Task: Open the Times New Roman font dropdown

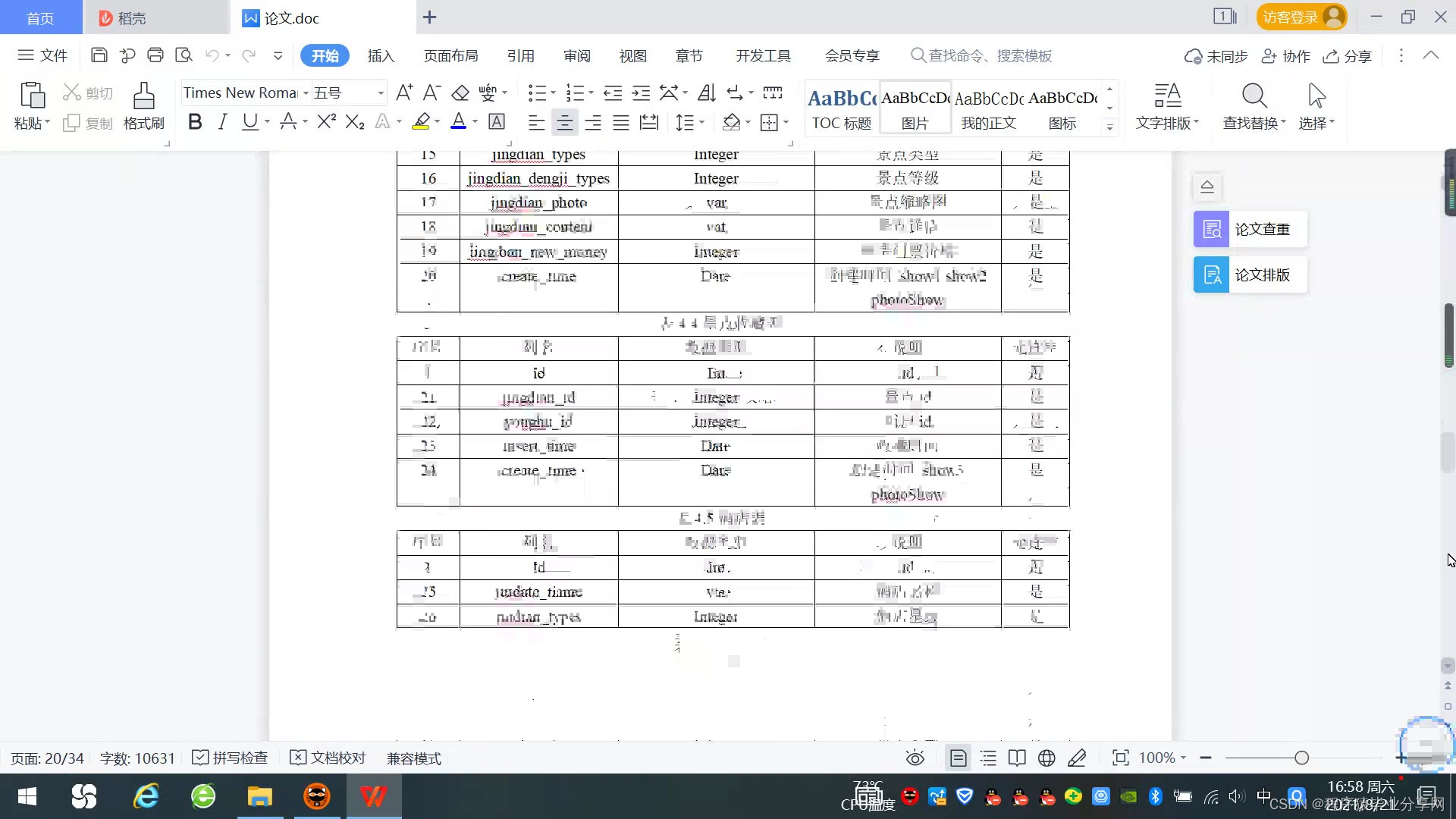Action: click(306, 93)
